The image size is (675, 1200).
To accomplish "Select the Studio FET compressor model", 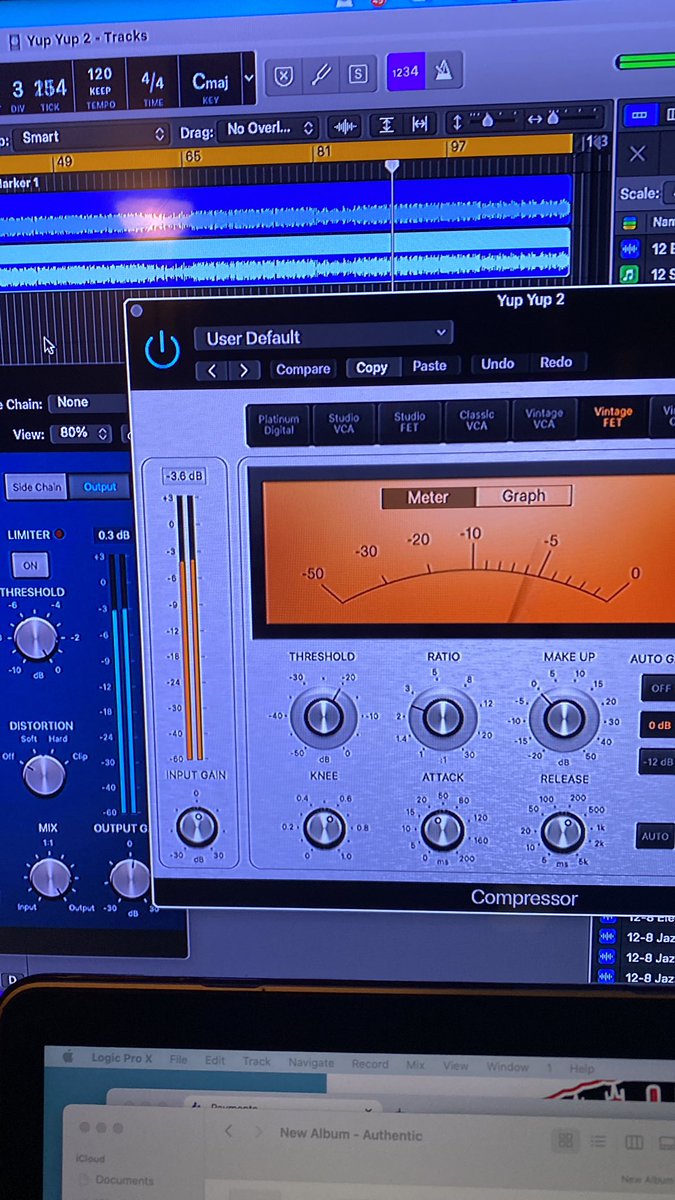I will click(409, 421).
